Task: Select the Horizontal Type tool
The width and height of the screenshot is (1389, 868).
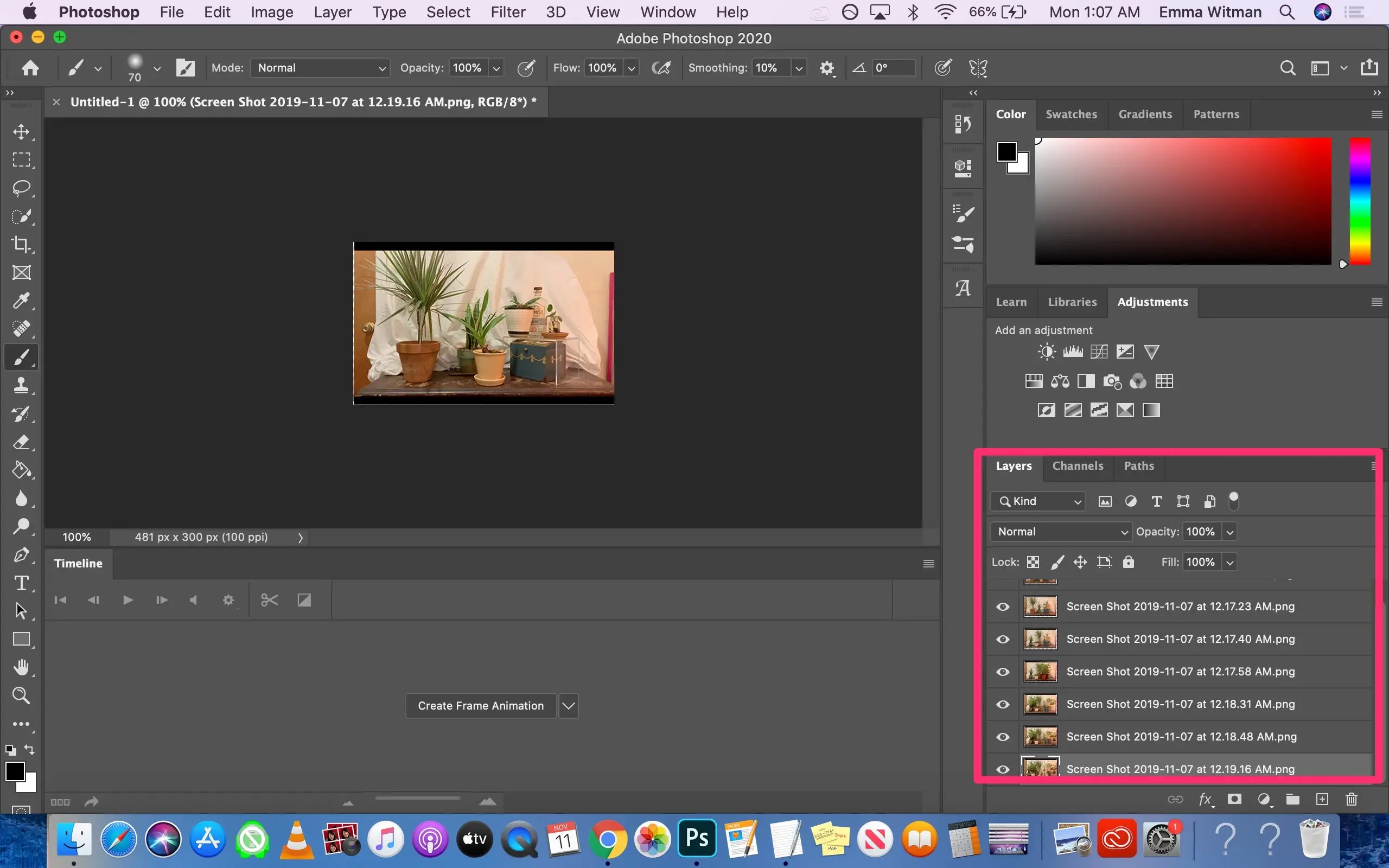Action: 21,583
